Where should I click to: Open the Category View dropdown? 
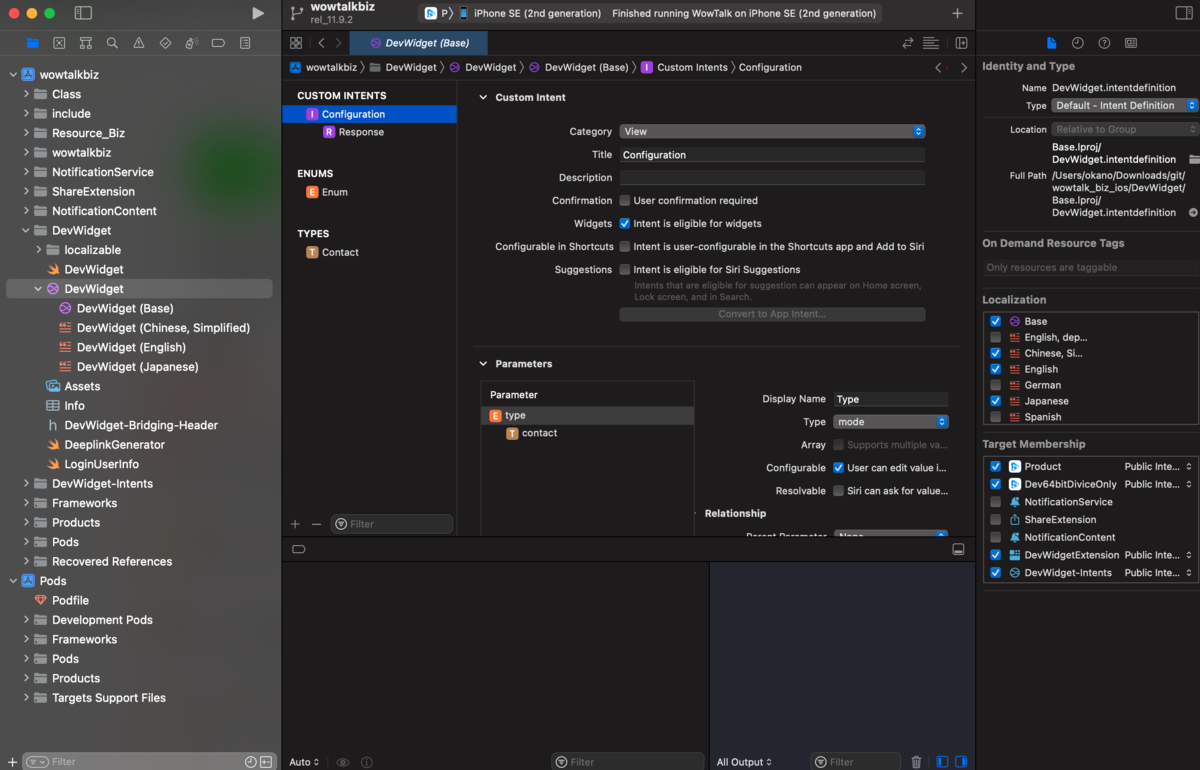tap(772, 131)
